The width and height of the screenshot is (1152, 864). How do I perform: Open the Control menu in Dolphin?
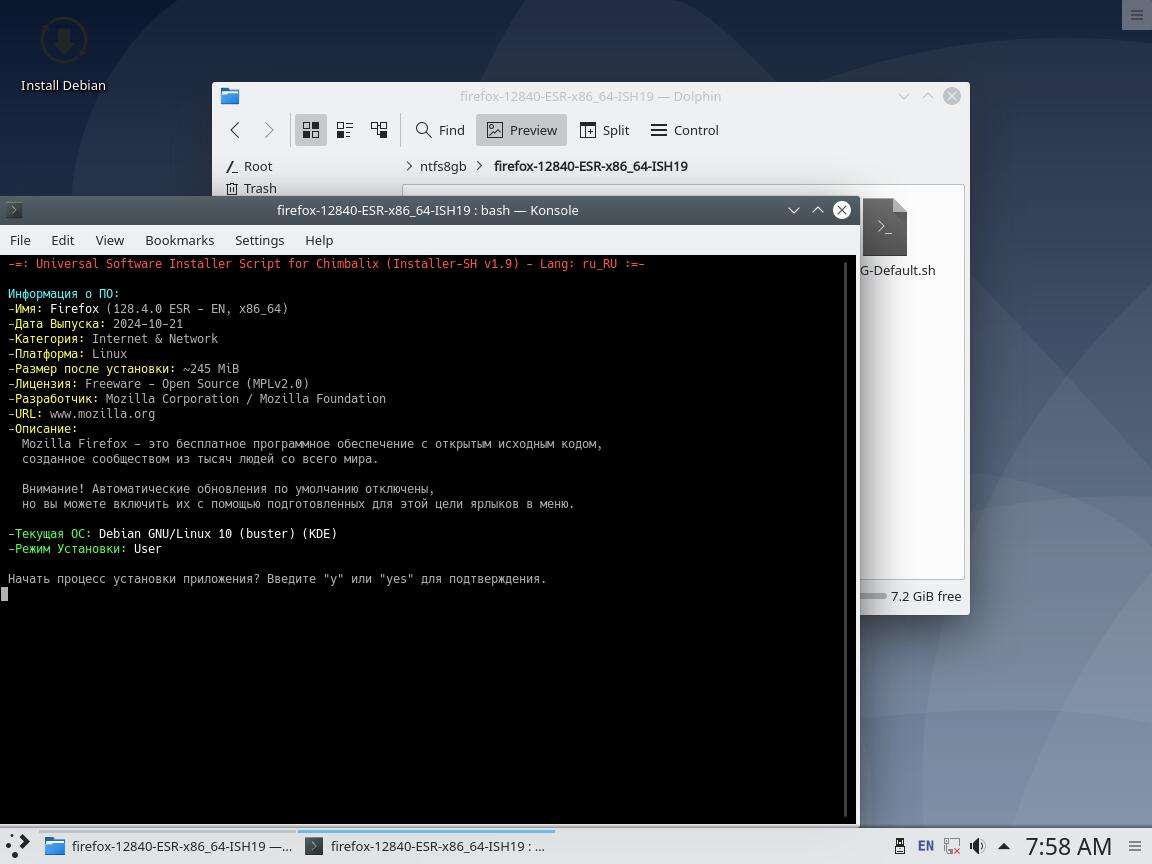pos(684,130)
